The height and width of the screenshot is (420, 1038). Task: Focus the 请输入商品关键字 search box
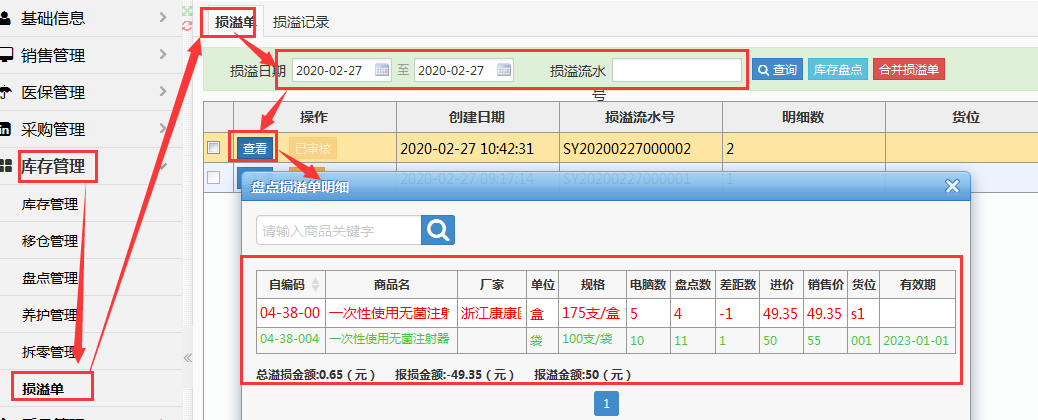[338, 231]
